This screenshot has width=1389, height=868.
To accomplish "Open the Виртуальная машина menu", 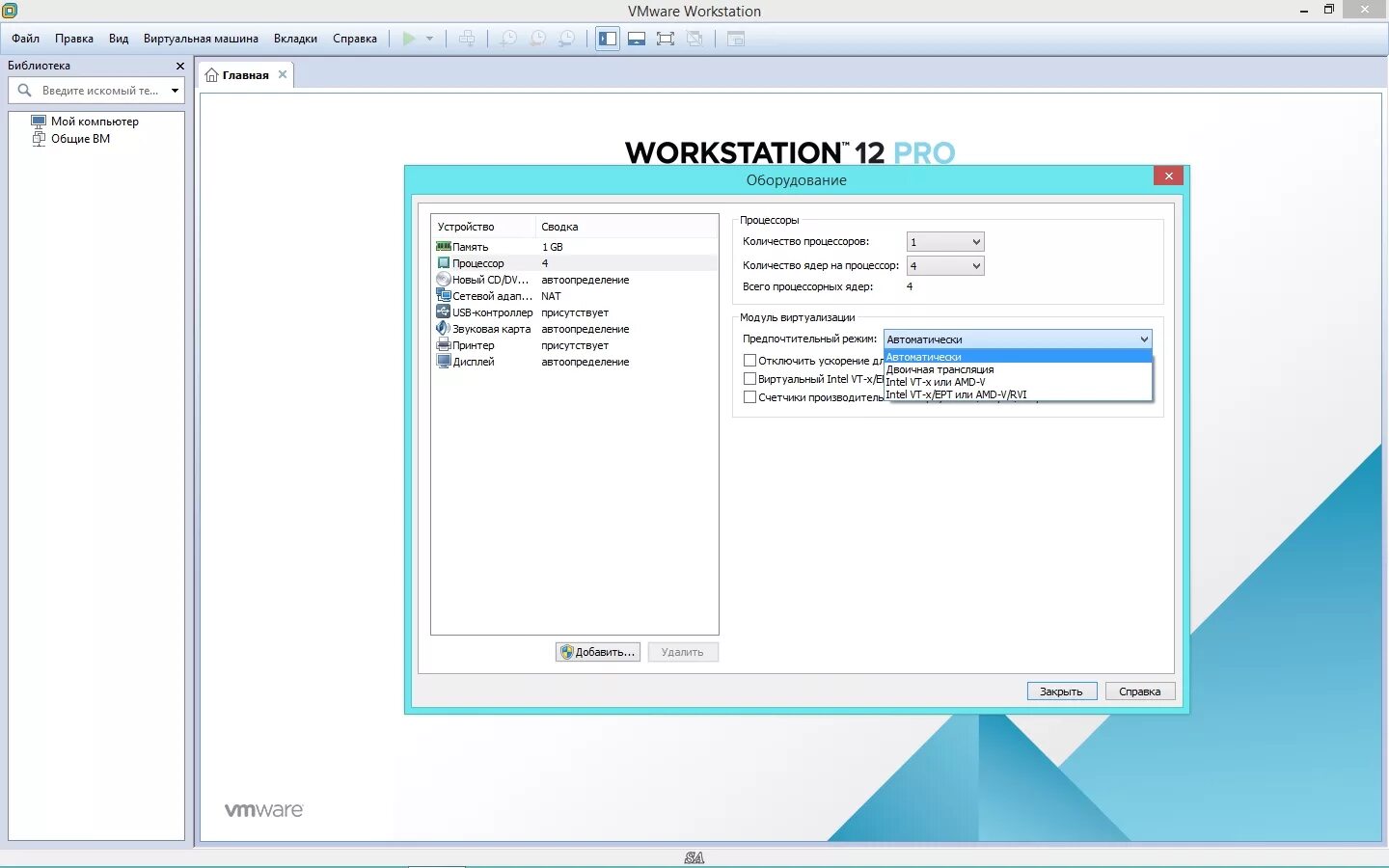I will (x=201, y=39).
